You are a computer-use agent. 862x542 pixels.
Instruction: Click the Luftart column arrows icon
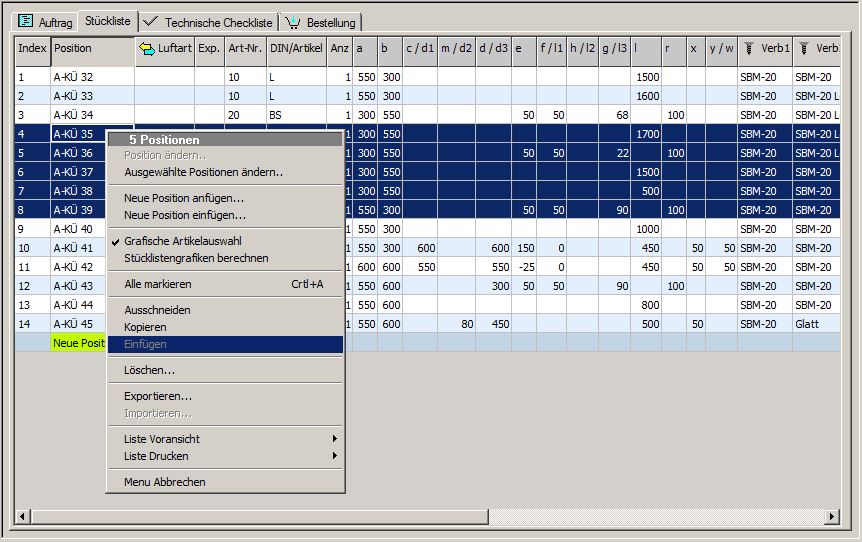tap(146, 48)
